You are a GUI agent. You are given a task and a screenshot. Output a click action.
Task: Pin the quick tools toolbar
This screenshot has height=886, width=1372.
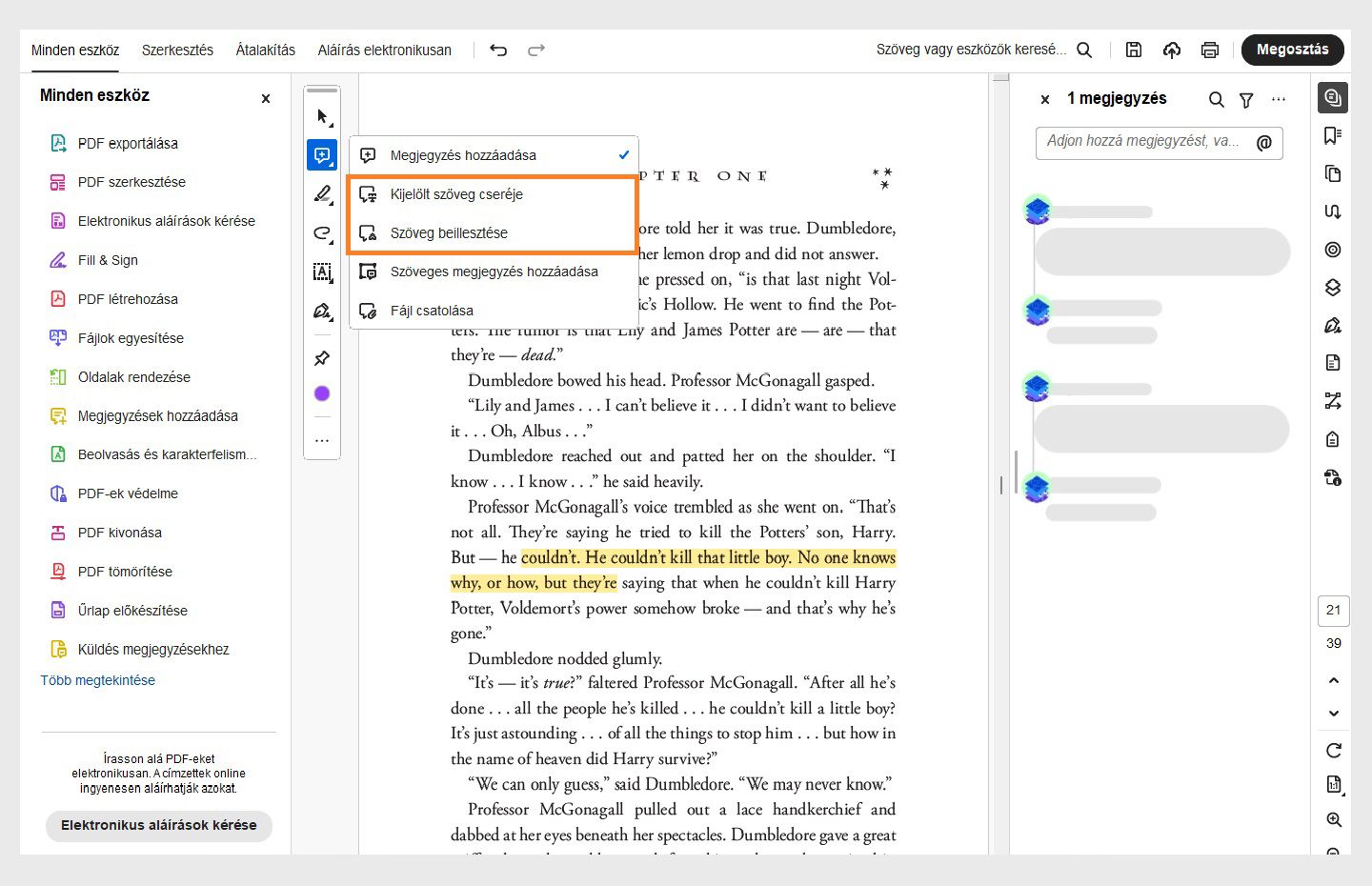pyautogui.click(x=322, y=358)
